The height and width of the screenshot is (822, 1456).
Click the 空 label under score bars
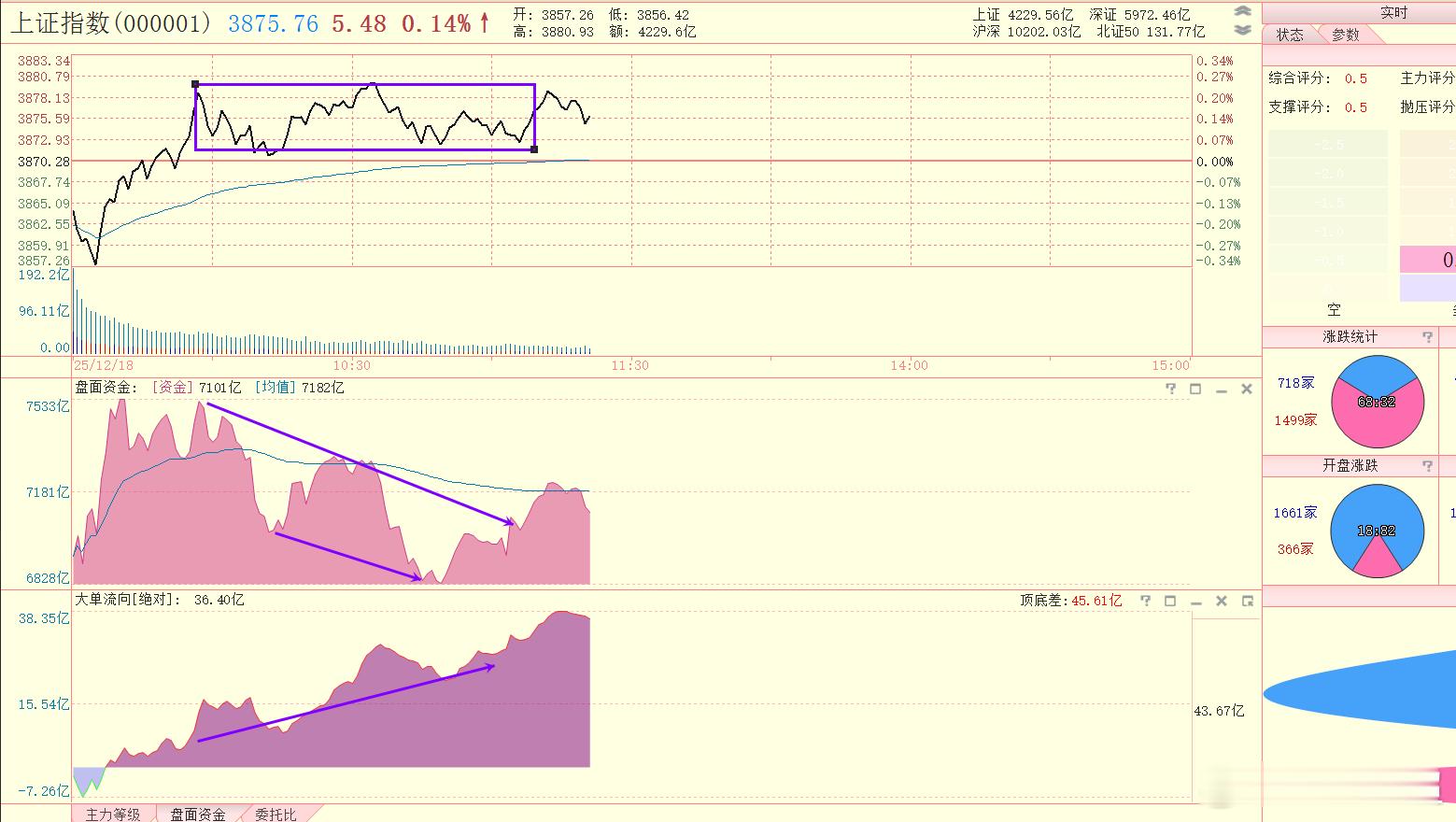(1334, 310)
